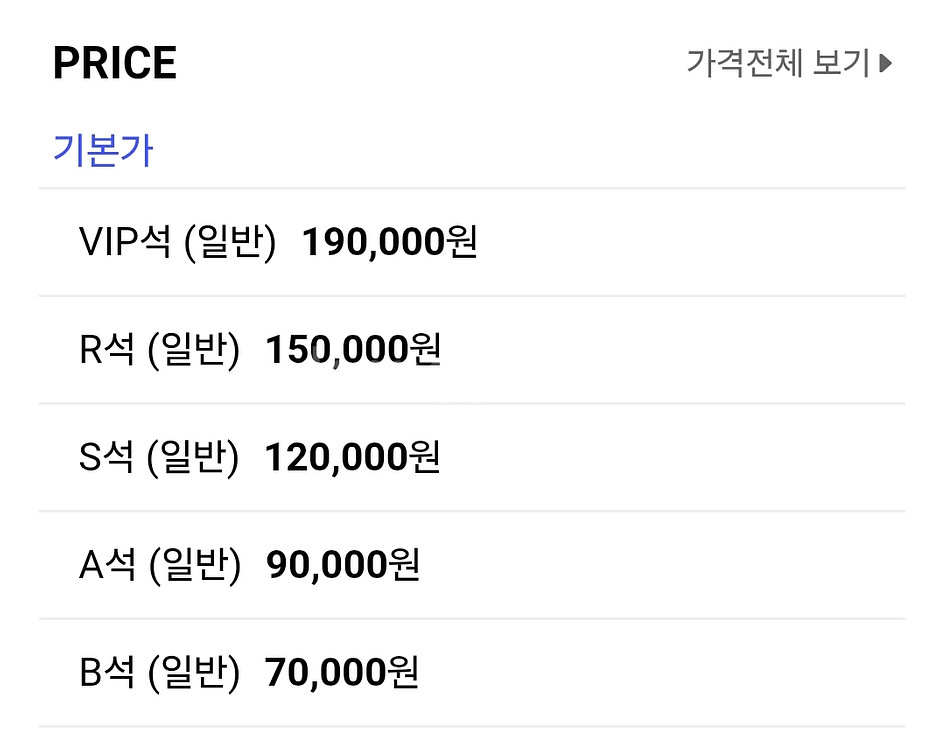945x750 pixels.
Task: Select the R석 seat grade name
Action: point(107,351)
